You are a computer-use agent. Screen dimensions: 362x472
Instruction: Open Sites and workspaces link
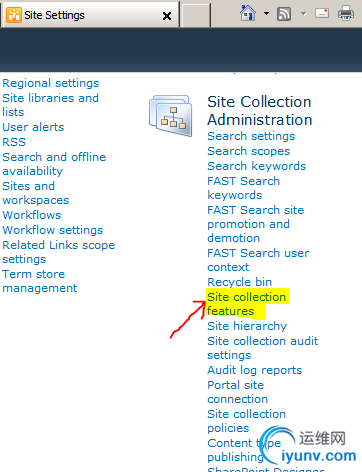tap(36, 193)
